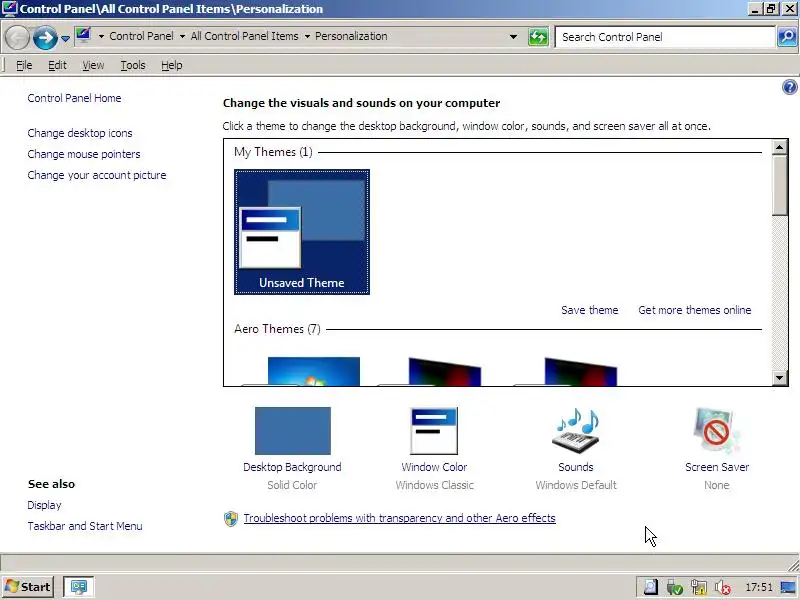Open the Window Color icon

click(434, 431)
